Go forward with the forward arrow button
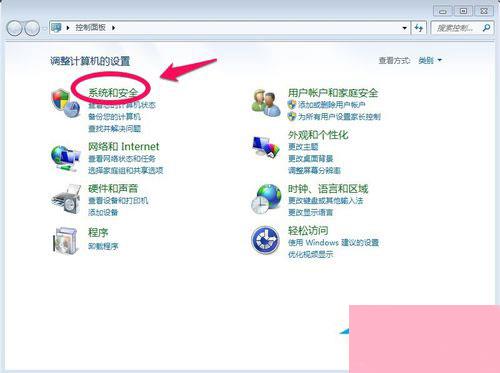 (32, 28)
